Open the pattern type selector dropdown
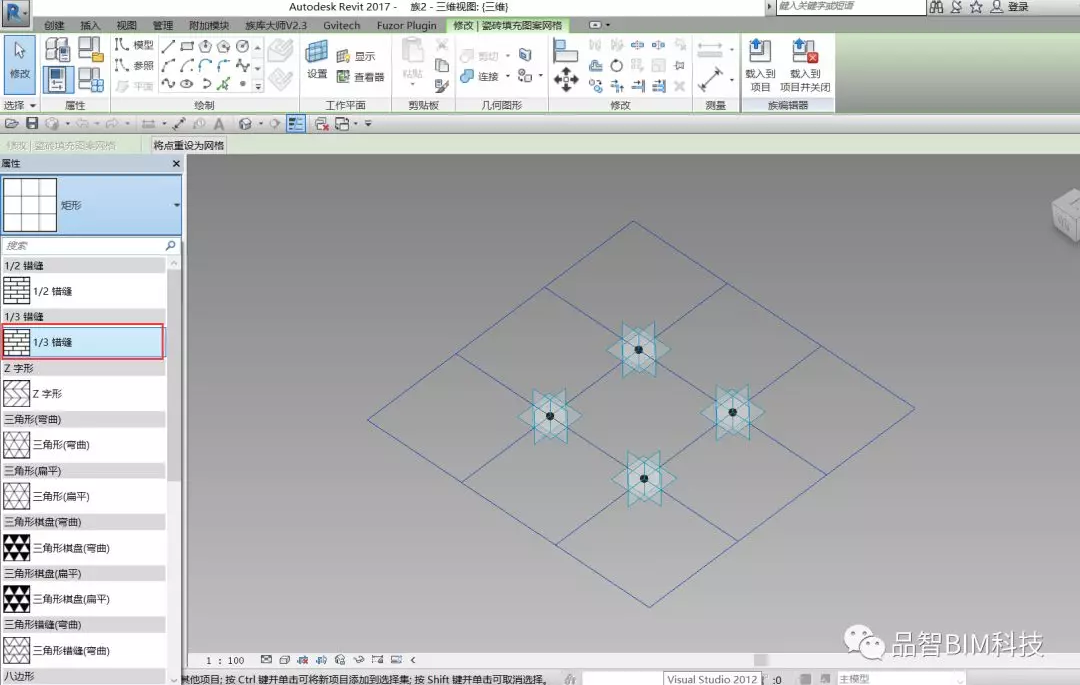This screenshot has width=1080, height=685. [177, 204]
